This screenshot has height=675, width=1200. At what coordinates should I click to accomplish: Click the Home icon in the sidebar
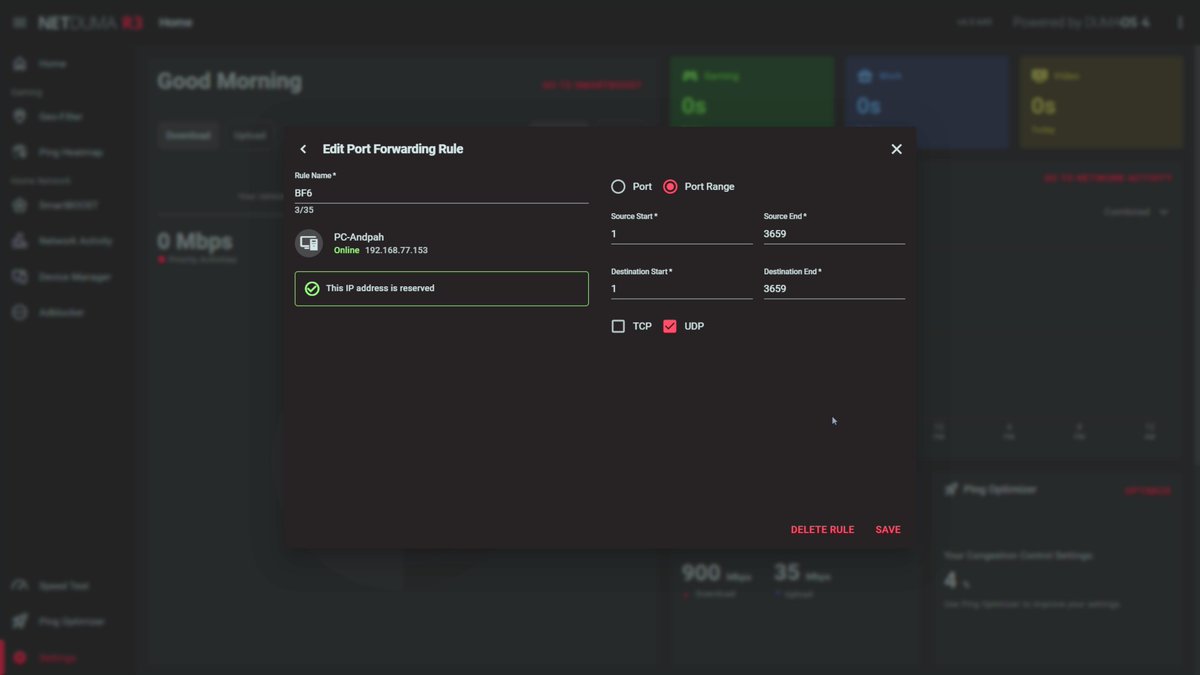pyautogui.click(x=19, y=64)
